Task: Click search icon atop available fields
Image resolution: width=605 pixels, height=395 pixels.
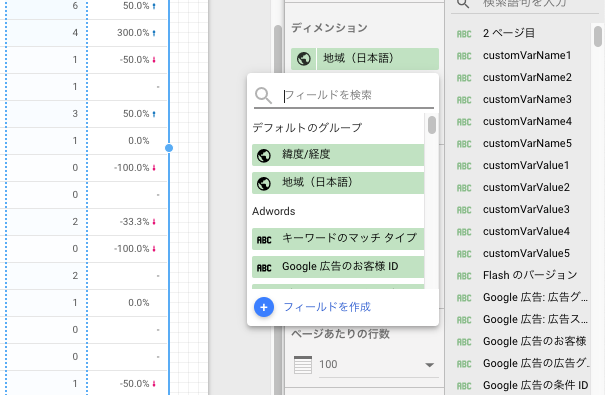Action: [463, 3]
